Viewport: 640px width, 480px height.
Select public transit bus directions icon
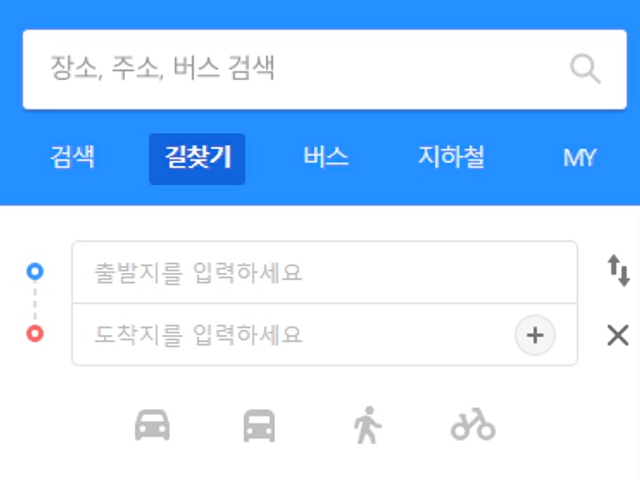coord(259,425)
